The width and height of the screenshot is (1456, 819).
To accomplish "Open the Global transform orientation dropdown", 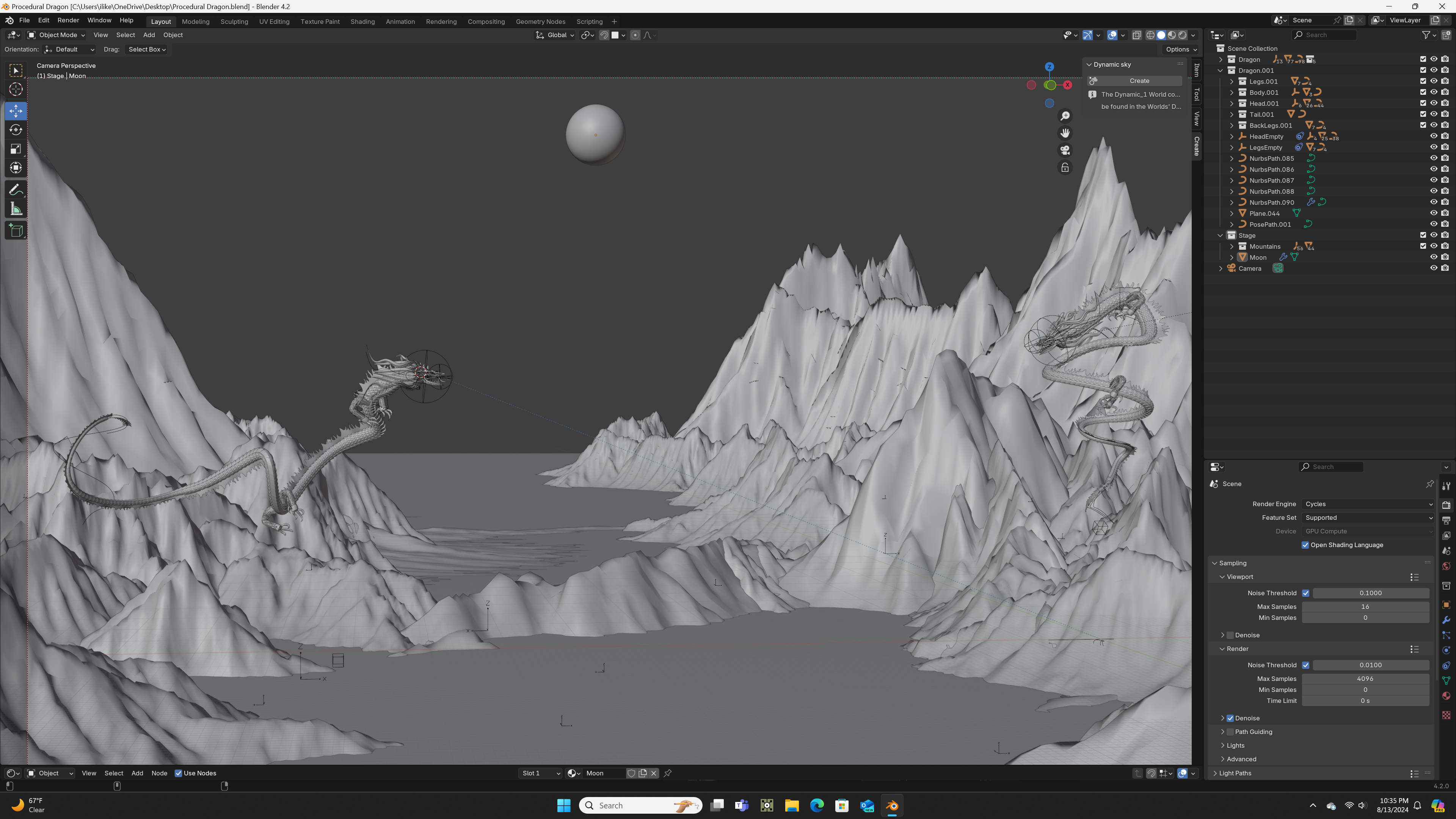I will (554, 35).
